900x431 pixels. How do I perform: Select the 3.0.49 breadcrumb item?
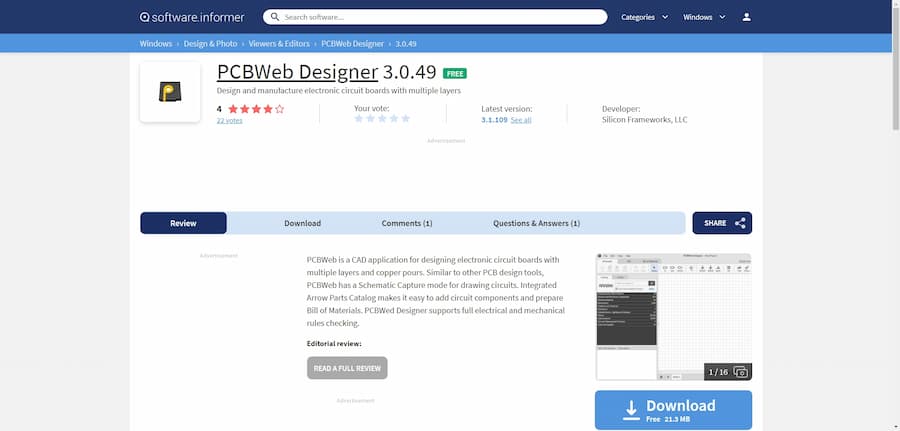406,44
